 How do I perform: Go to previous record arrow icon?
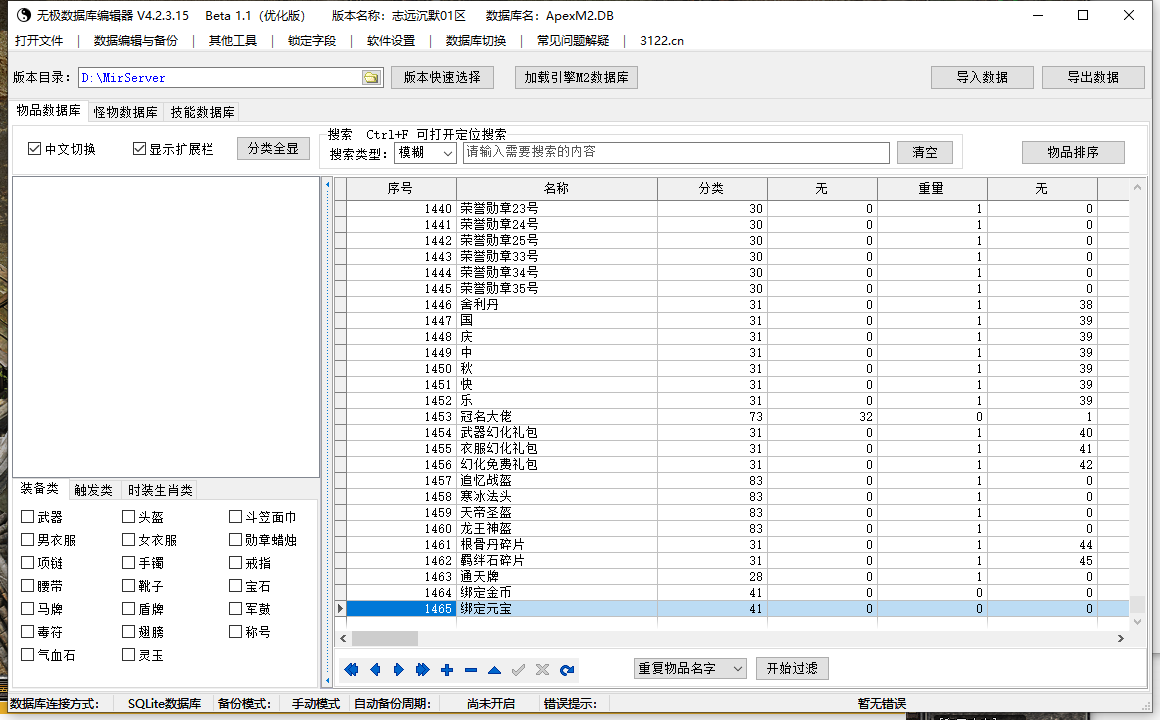[375, 670]
